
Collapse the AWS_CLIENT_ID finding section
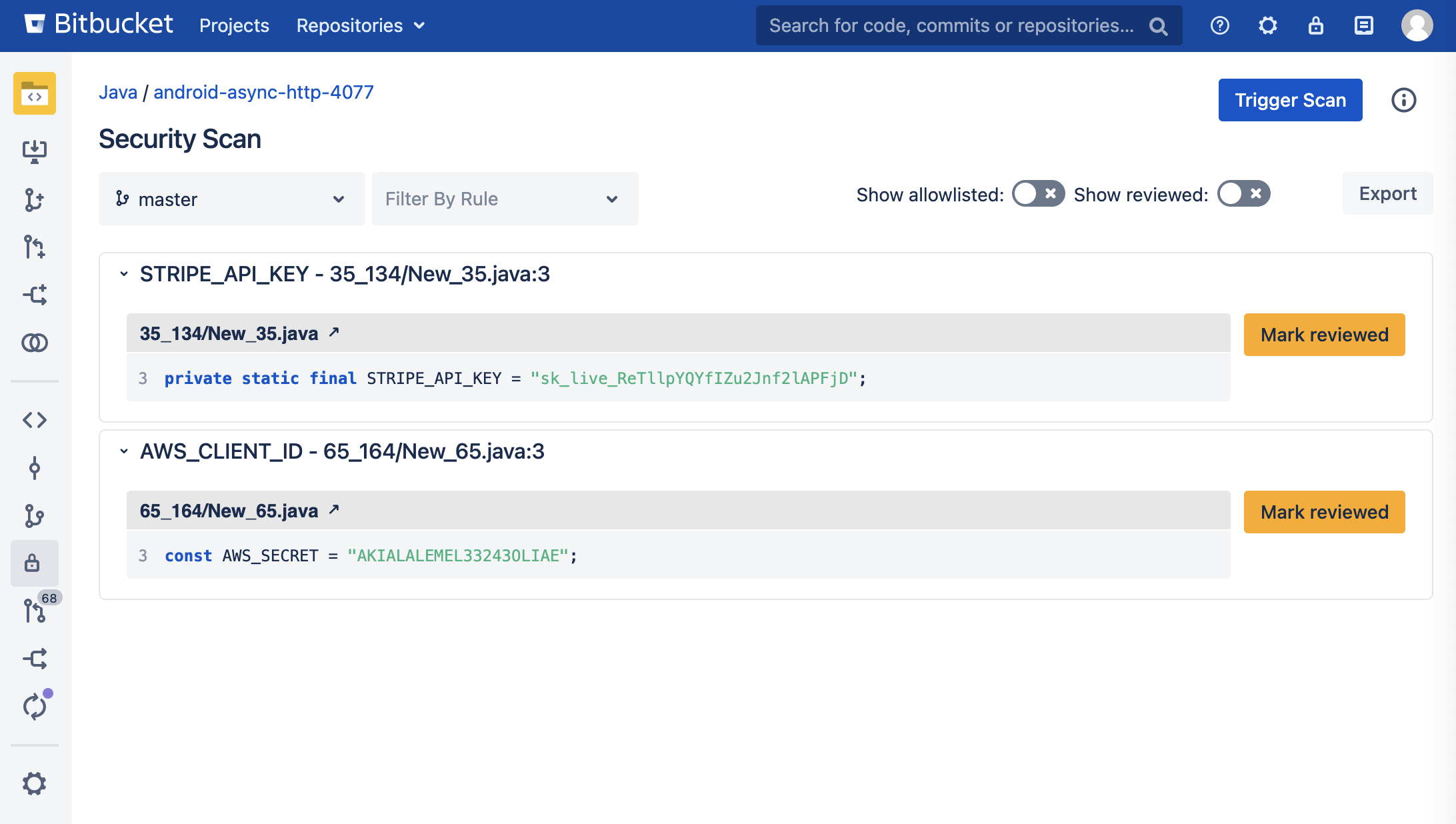coord(124,451)
